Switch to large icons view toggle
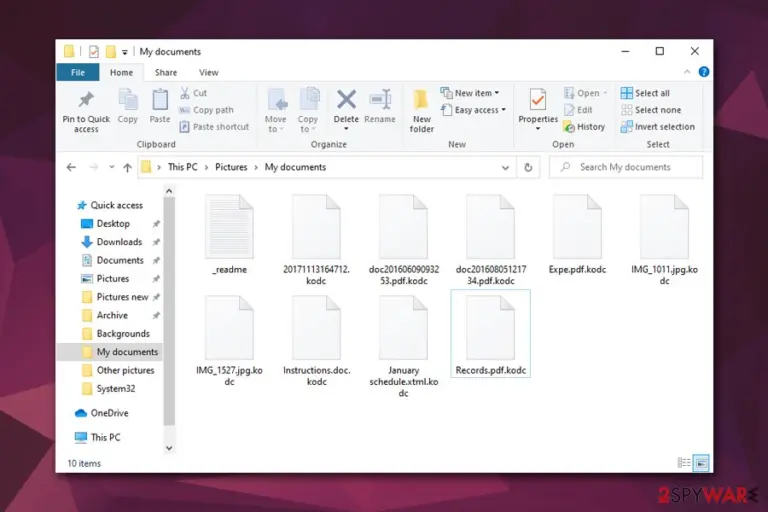The width and height of the screenshot is (768, 512). pyautogui.click(x=701, y=463)
